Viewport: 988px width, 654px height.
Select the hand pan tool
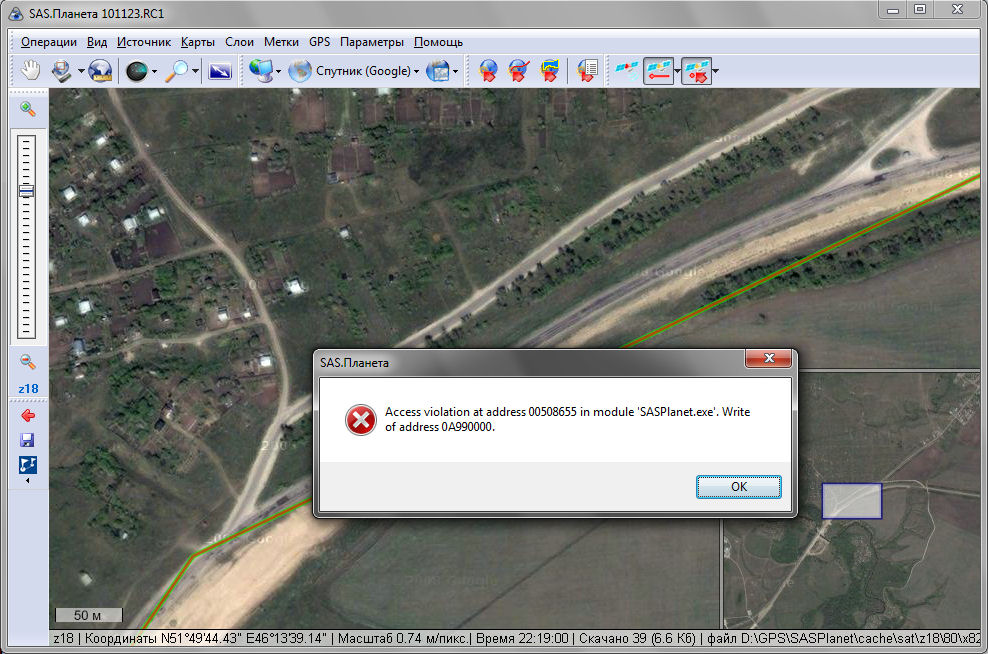30,70
